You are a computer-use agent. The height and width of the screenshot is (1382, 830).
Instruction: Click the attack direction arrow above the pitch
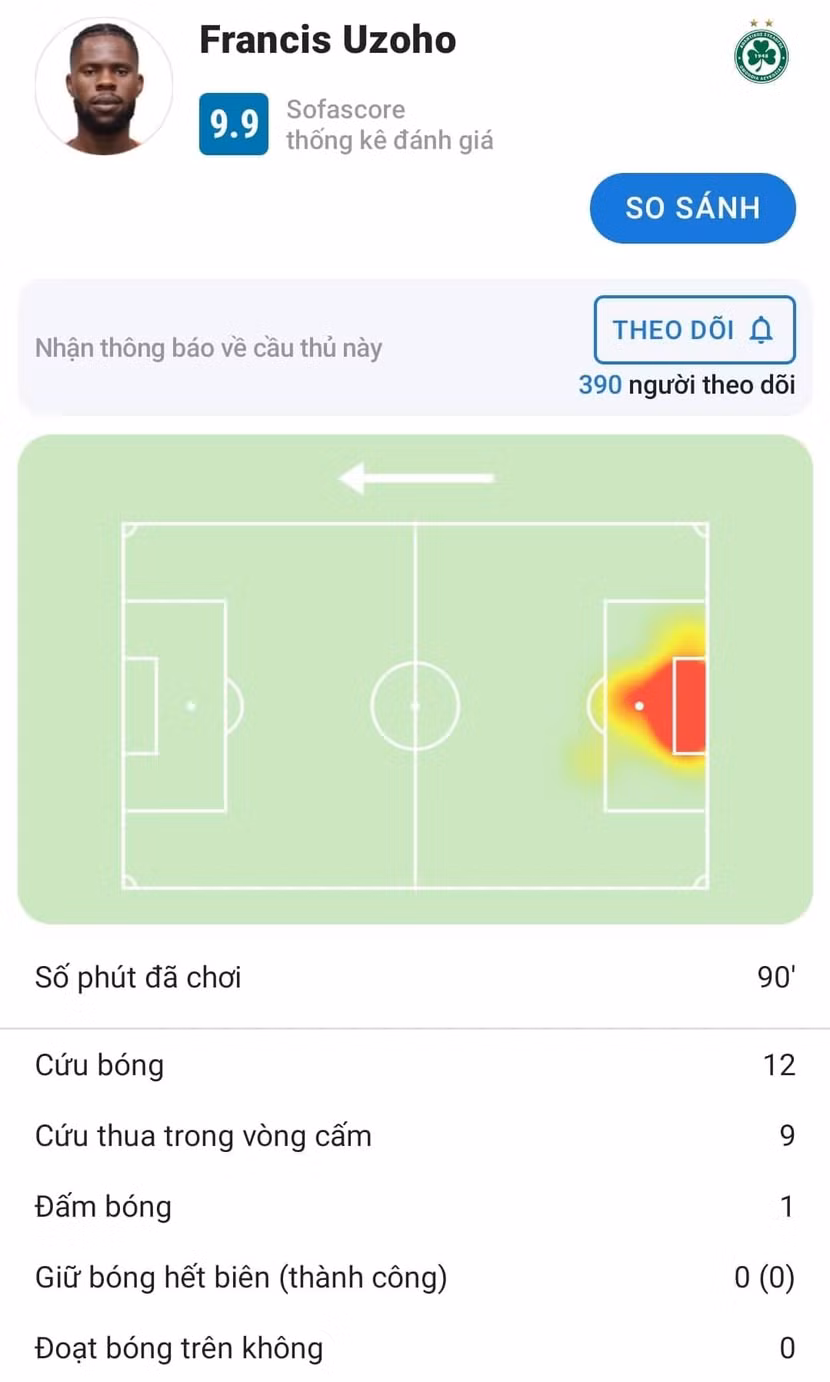(414, 477)
